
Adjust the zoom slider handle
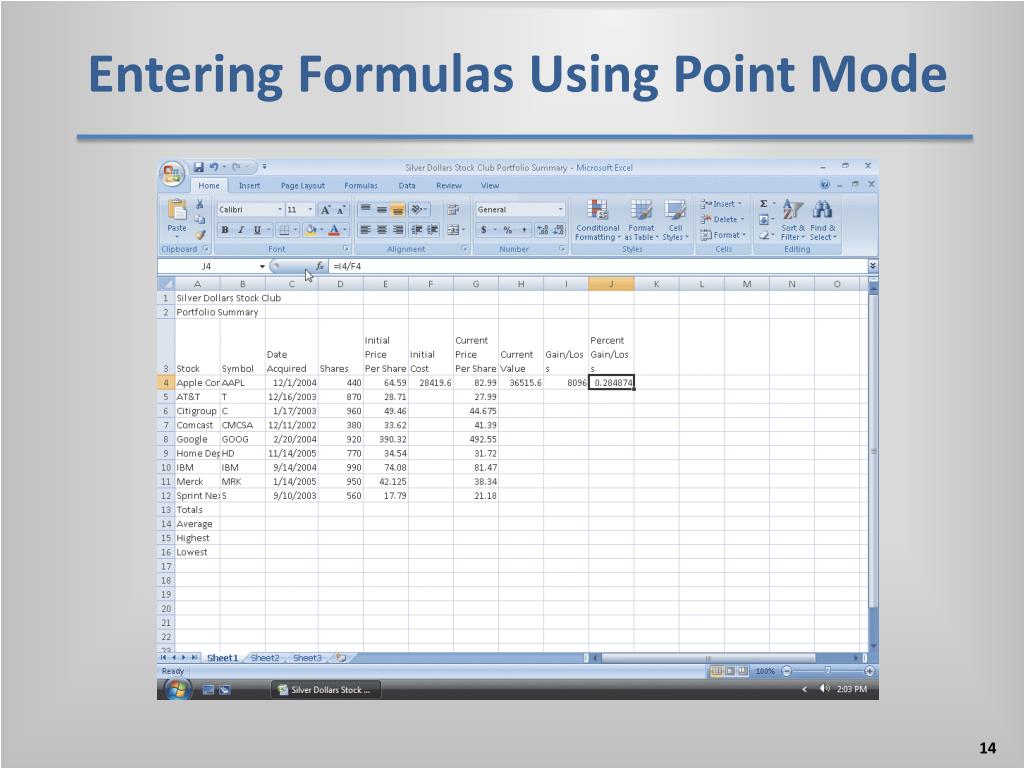click(x=827, y=671)
